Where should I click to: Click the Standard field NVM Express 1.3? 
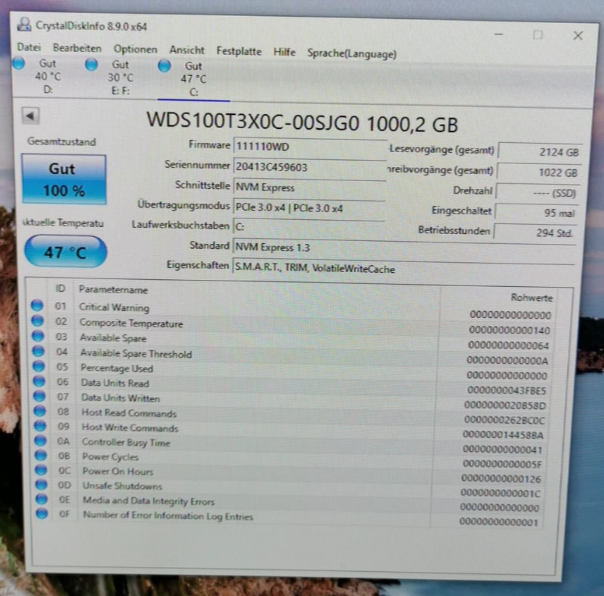click(404, 248)
